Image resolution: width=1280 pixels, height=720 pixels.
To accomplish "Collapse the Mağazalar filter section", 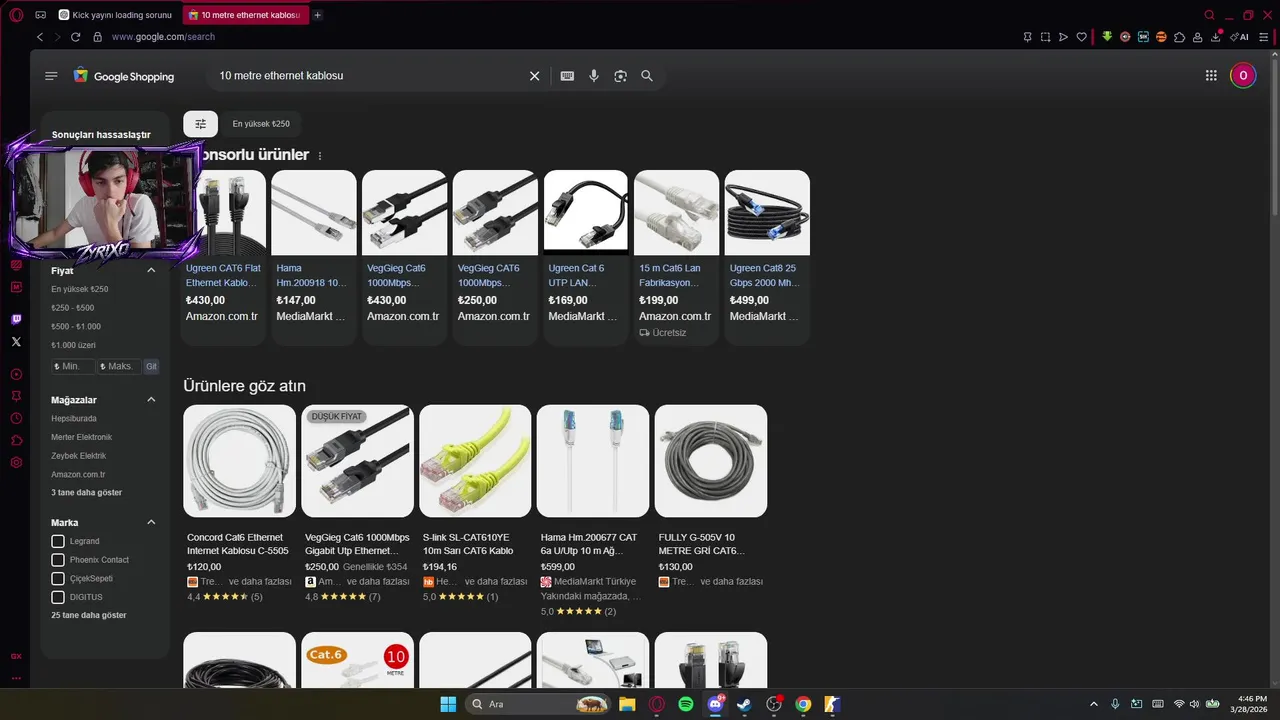I will [x=152, y=400].
